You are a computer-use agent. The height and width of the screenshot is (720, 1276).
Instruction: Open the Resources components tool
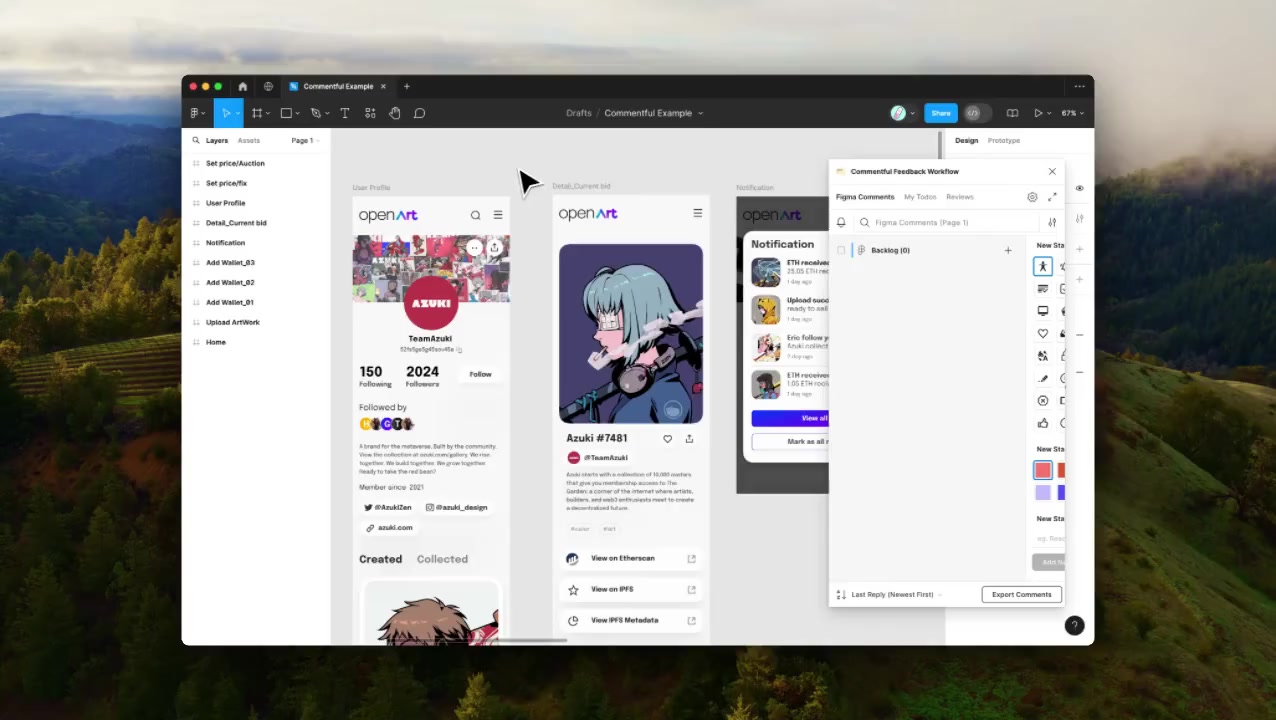[370, 113]
